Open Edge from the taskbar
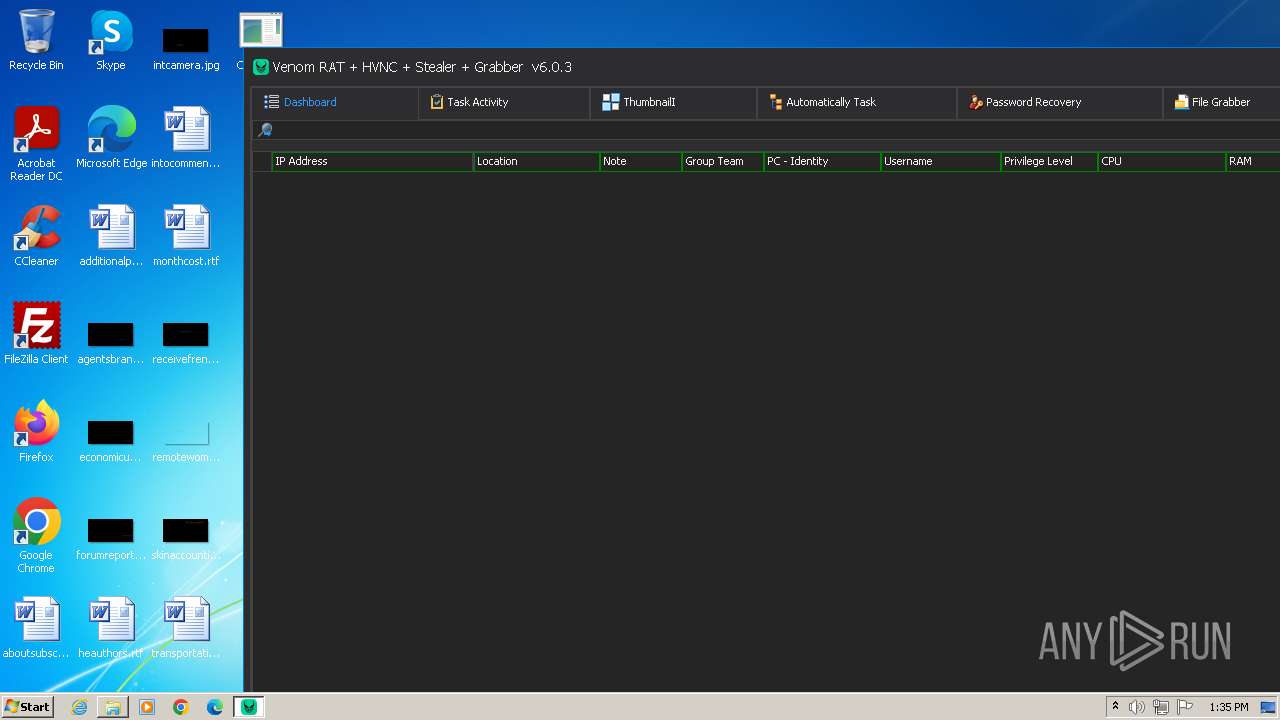Viewport: 1280px width, 720px height. tap(215, 707)
